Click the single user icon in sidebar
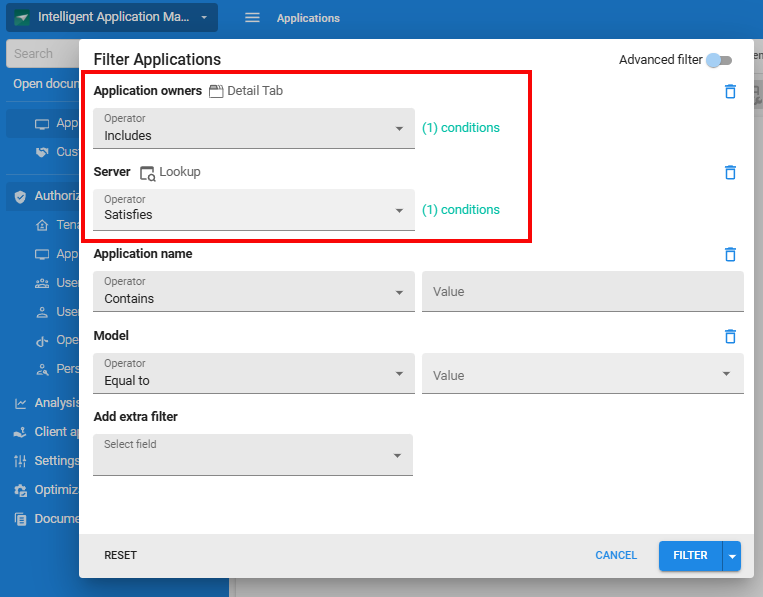Image resolution: width=763 pixels, height=597 pixels. (x=42, y=312)
